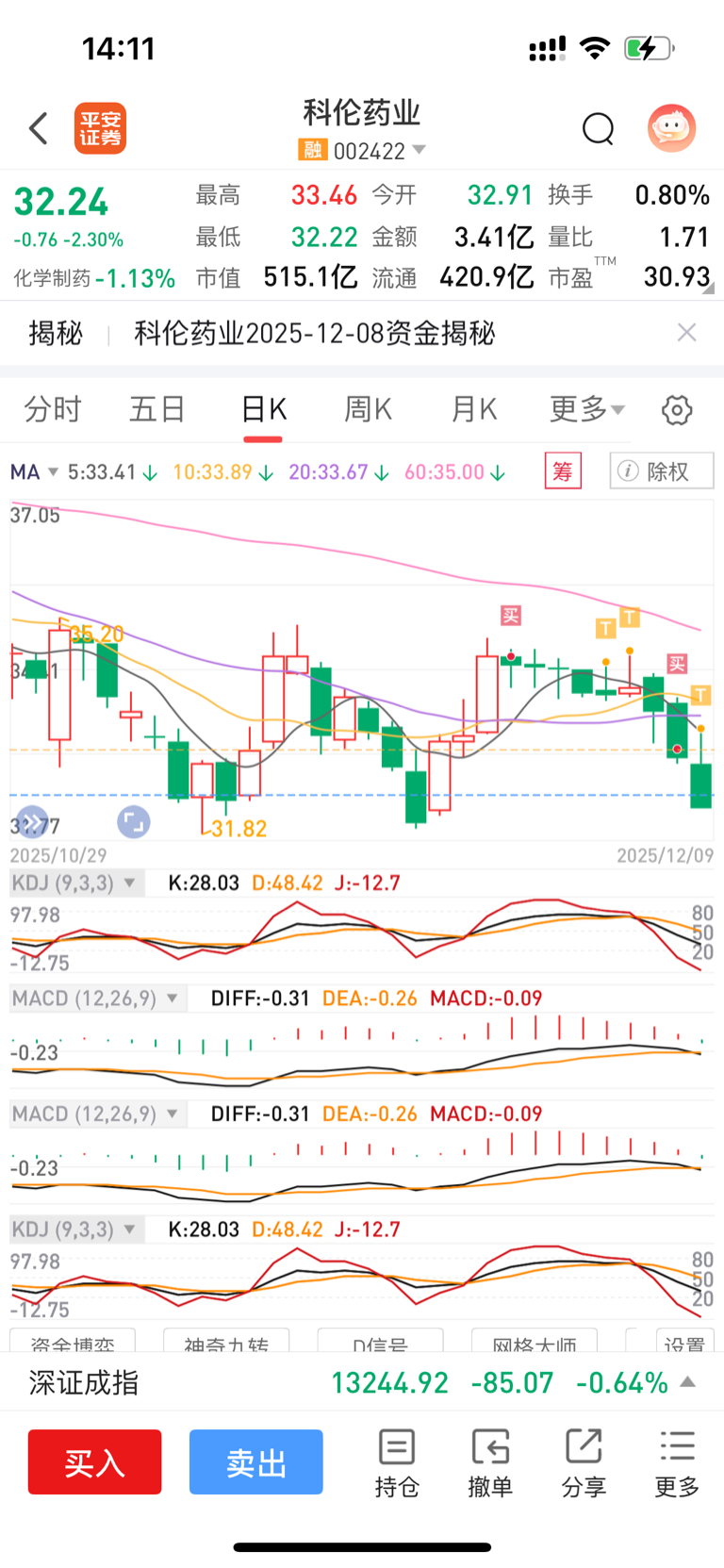The image size is (724, 1568).
Task: Tap the current price 32.24
Action: (61, 202)
